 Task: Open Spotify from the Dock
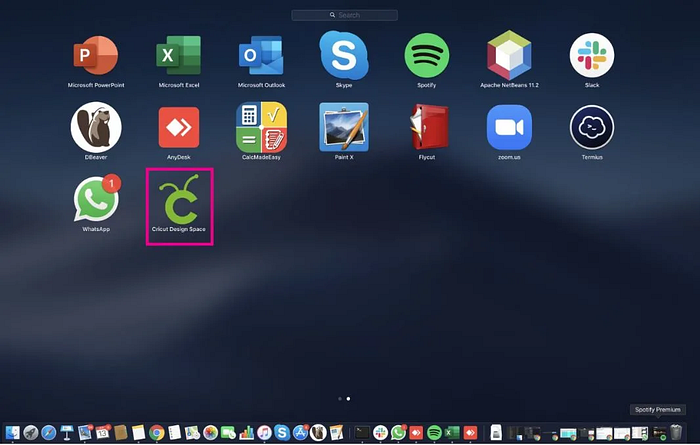(x=434, y=433)
